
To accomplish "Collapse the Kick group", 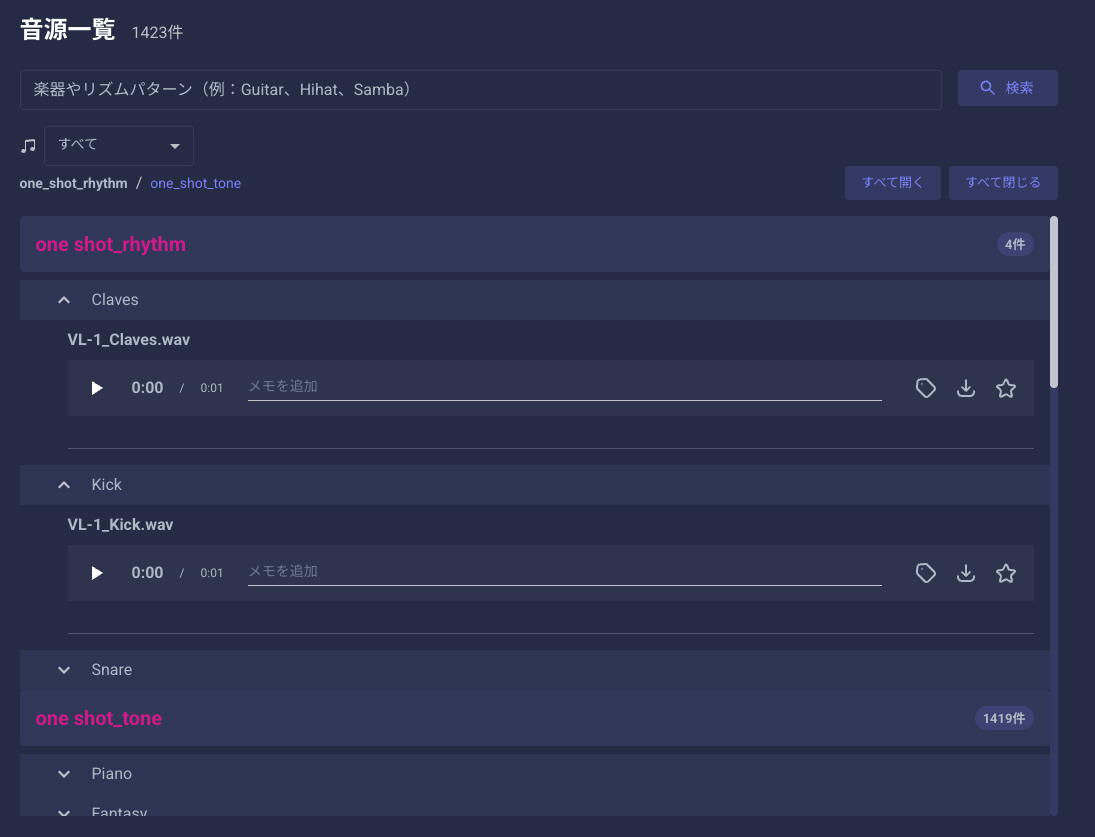I will pos(64,485).
